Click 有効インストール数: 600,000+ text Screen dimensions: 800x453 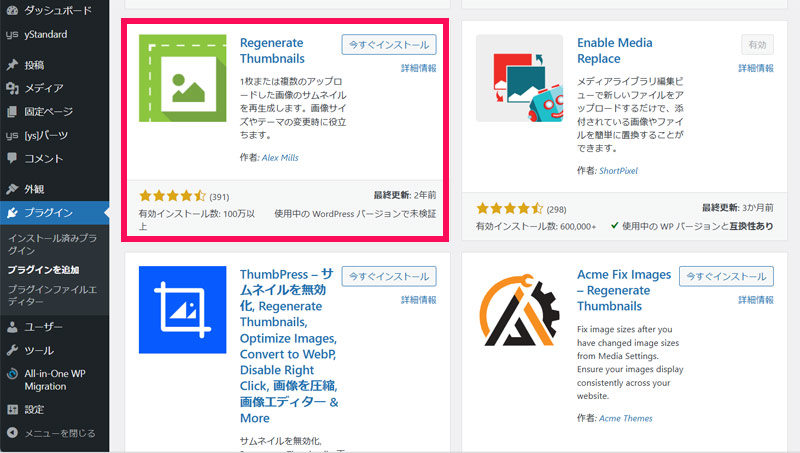pos(536,226)
